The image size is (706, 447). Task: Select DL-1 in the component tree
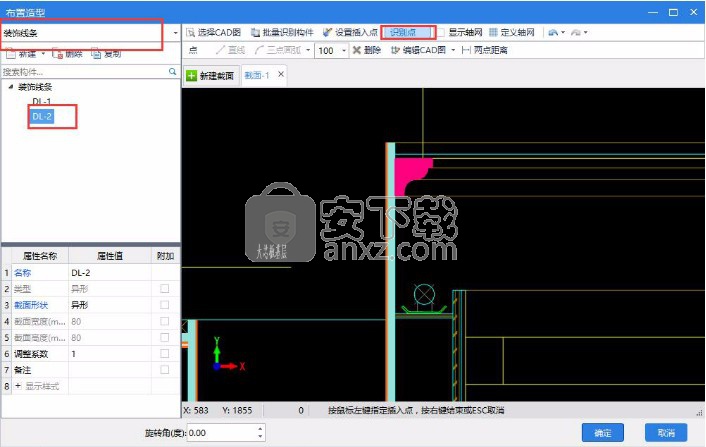tap(42, 102)
